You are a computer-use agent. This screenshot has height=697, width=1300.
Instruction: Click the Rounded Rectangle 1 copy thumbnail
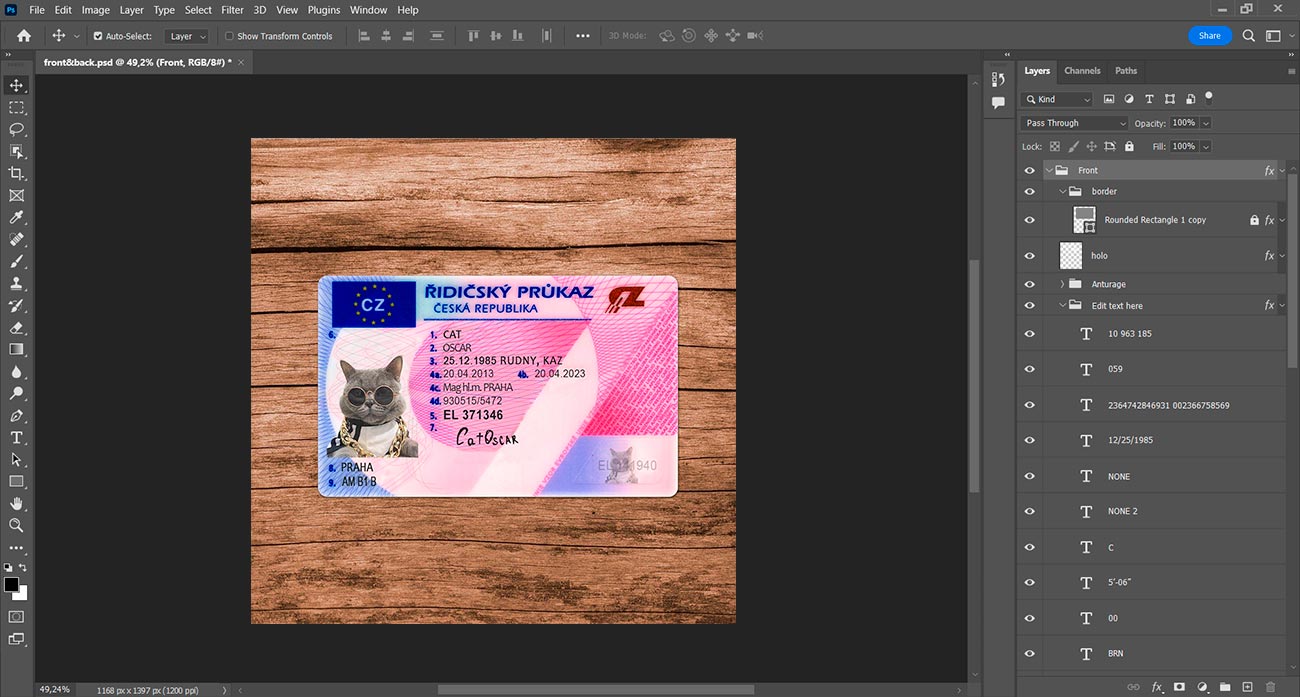click(x=1084, y=220)
